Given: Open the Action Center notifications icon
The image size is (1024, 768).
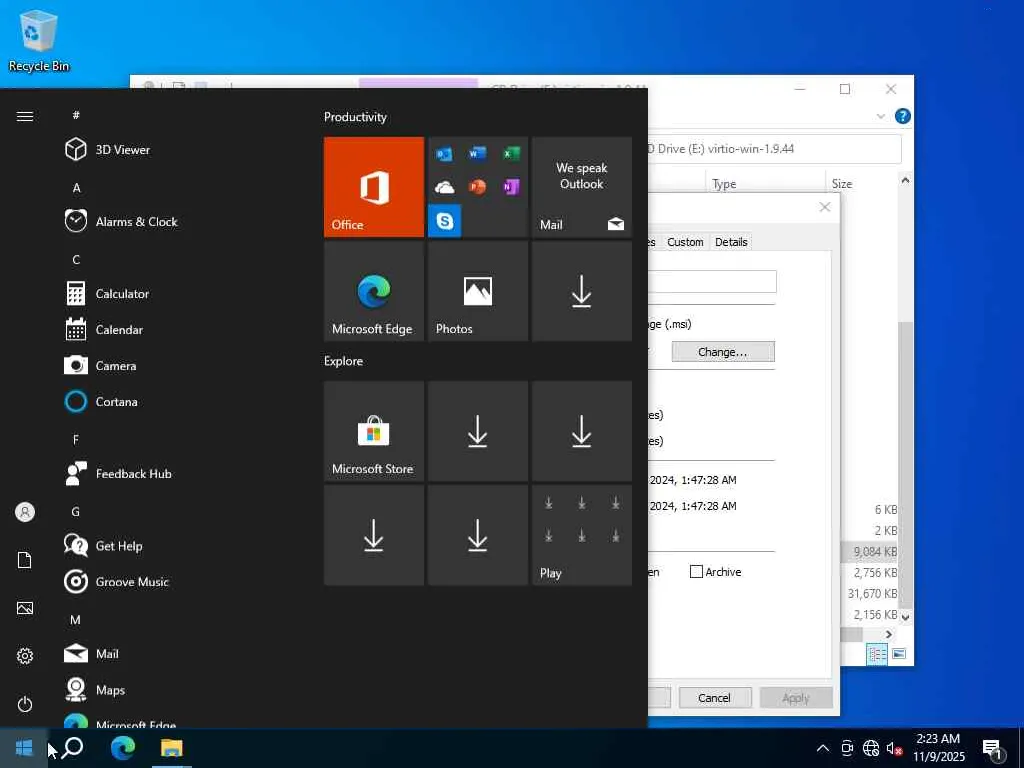Looking at the screenshot, I should [993, 748].
